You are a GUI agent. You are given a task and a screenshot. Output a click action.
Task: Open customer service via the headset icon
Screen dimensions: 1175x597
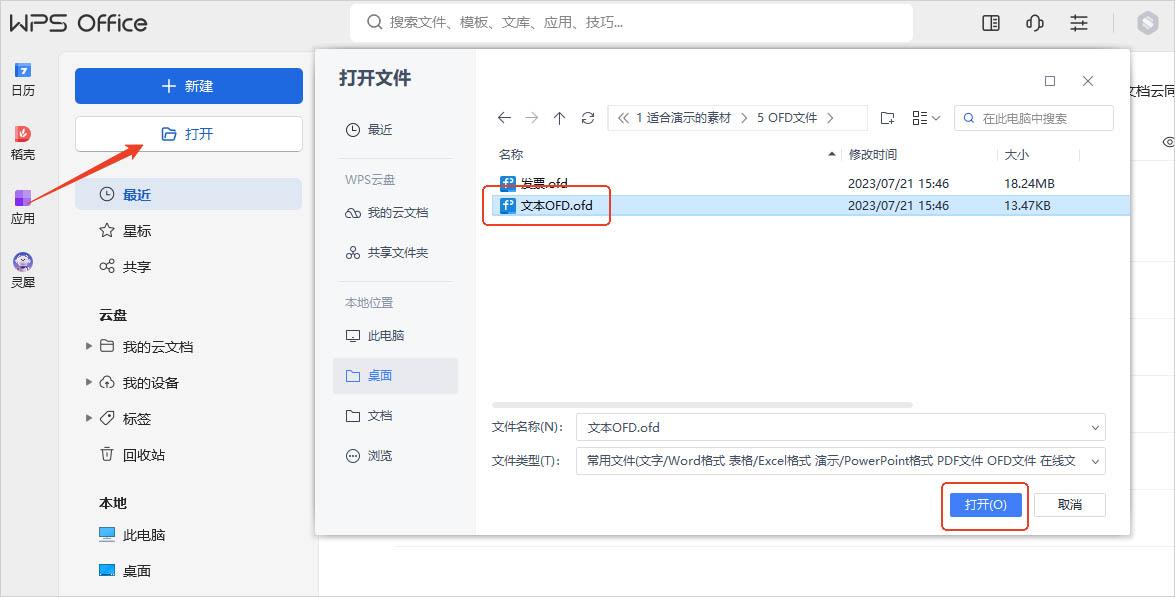pyautogui.click(x=1035, y=22)
